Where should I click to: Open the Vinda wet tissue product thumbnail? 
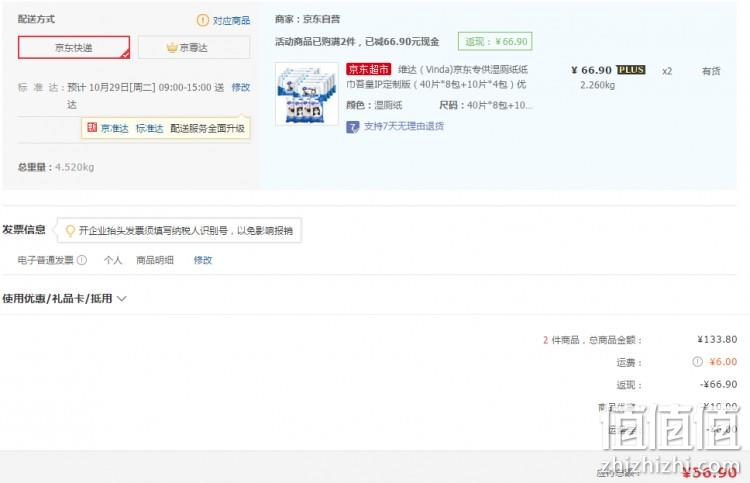pos(307,94)
